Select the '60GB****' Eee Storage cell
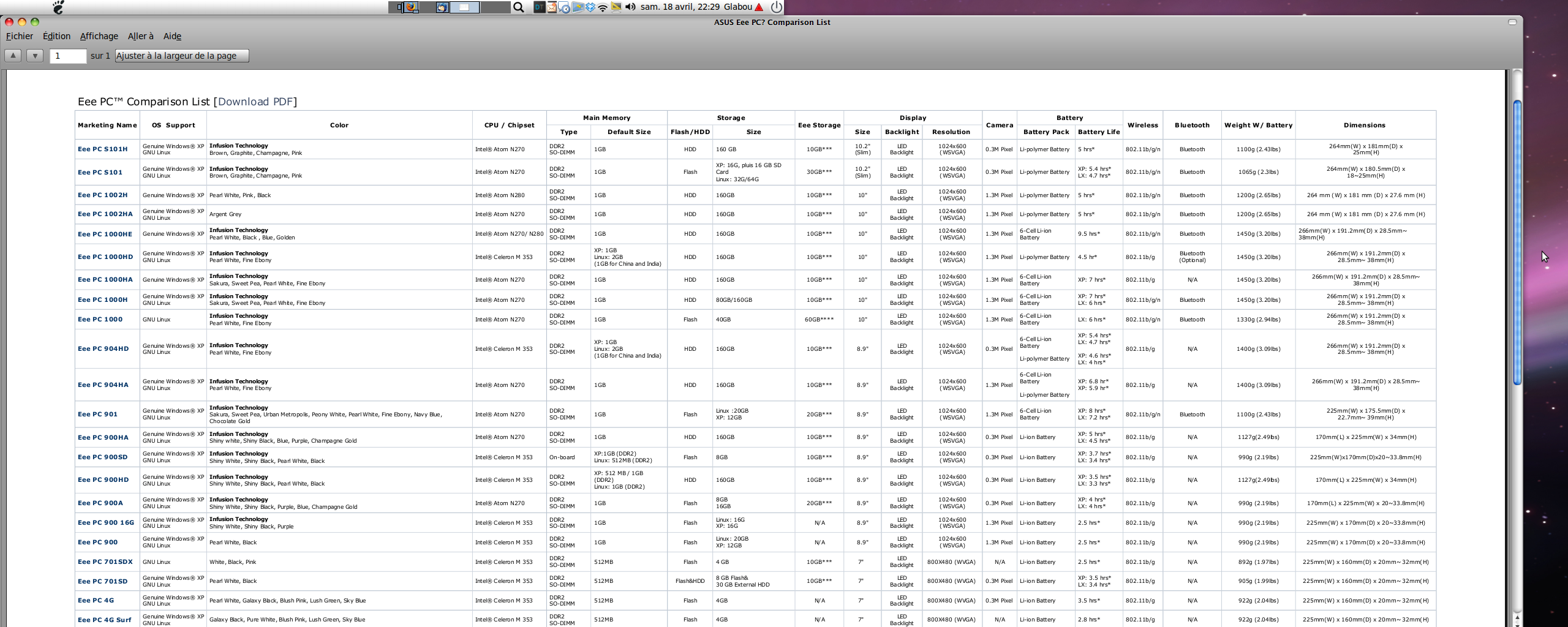 tap(819, 320)
